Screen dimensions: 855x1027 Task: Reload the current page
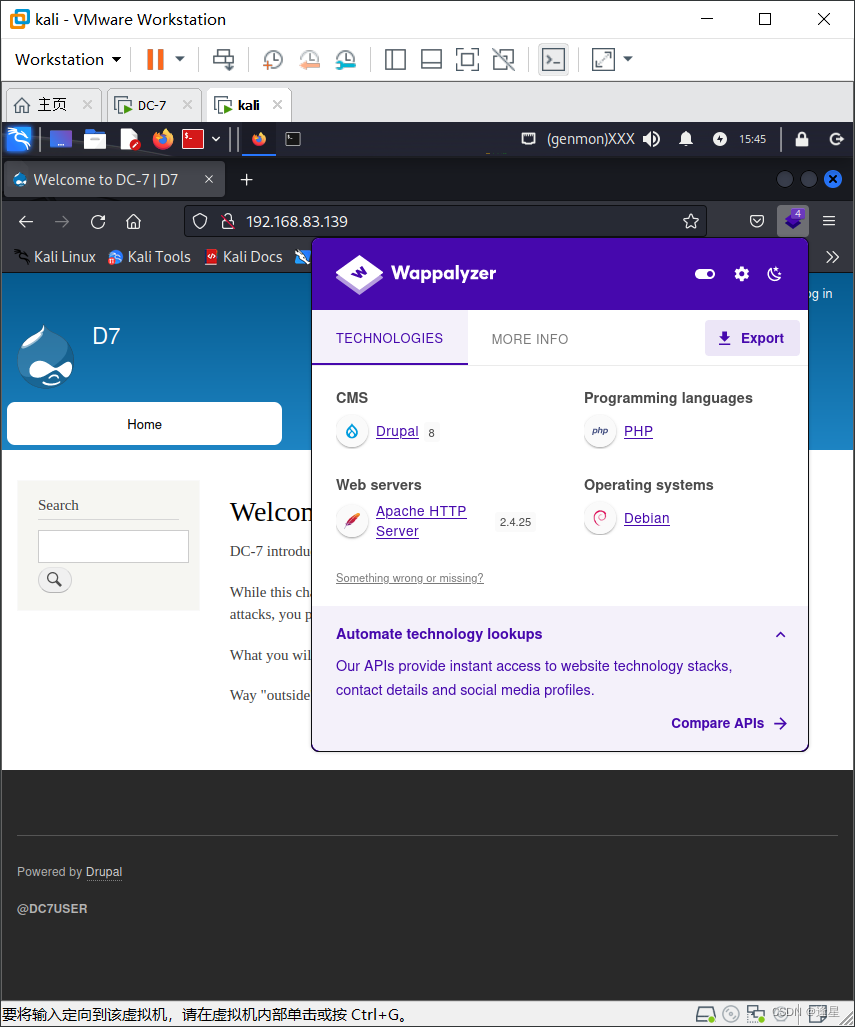(x=98, y=222)
